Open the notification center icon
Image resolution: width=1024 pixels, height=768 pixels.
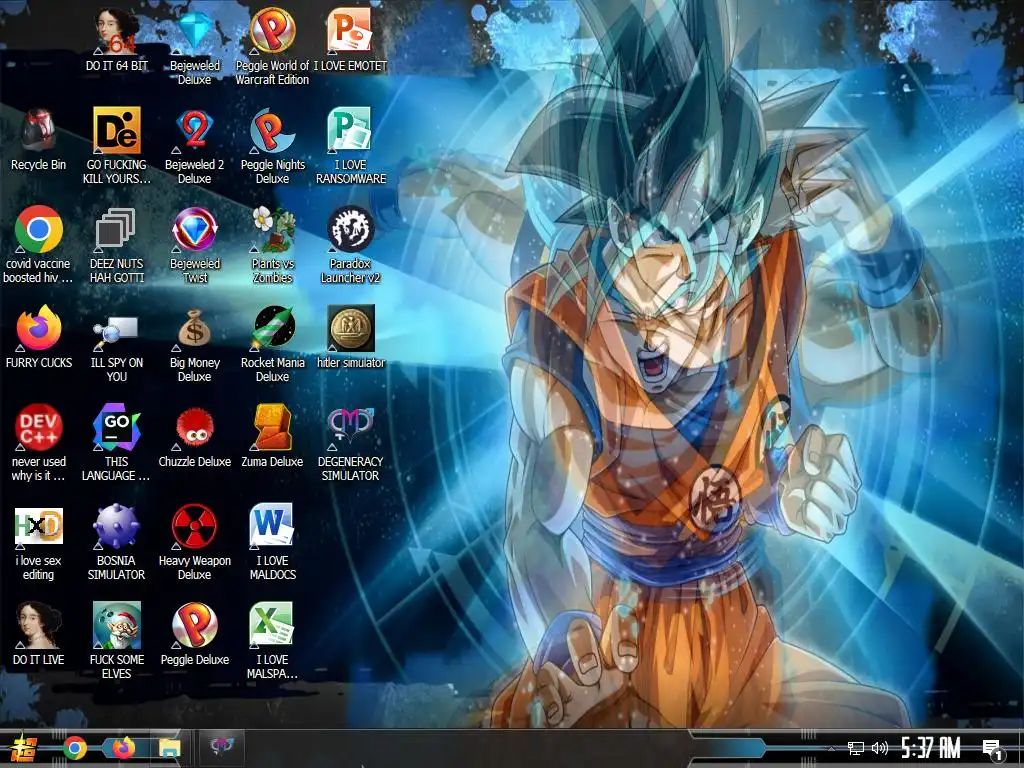click(x=993, y=750)
